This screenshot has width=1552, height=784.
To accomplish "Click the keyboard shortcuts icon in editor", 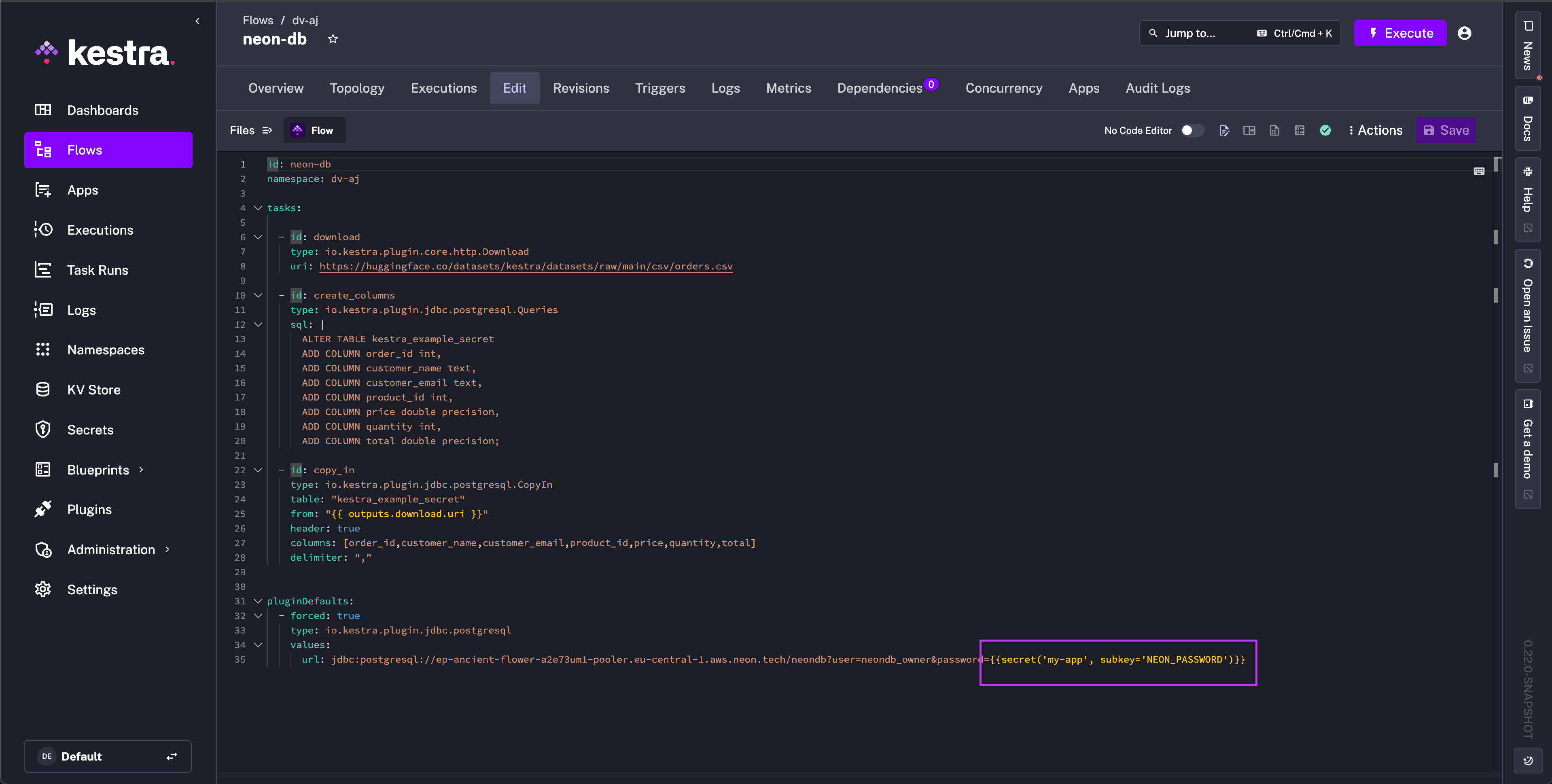I will [x=1478, y=171].
